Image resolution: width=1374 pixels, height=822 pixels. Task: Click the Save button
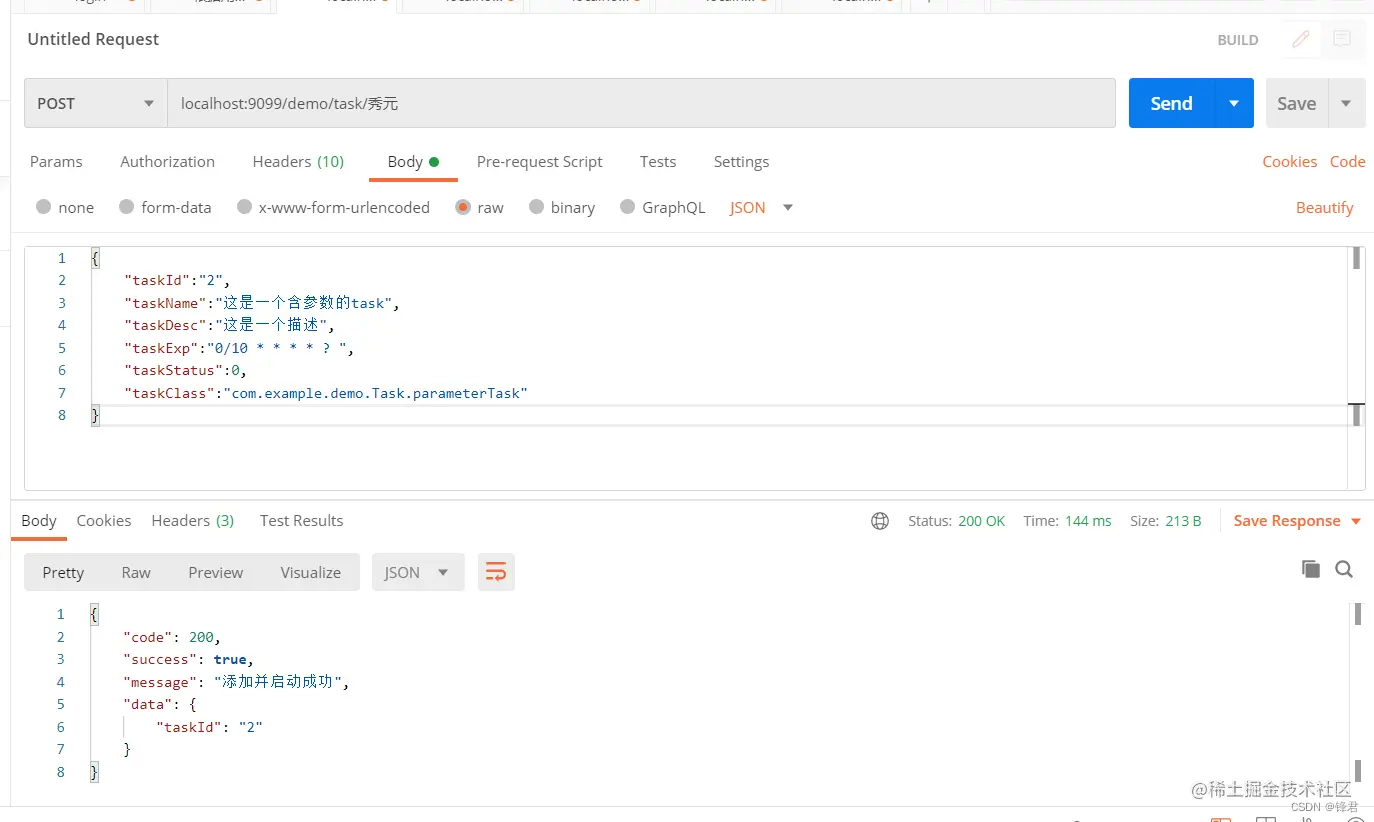pyautogui.click(x=1296, y=103)
